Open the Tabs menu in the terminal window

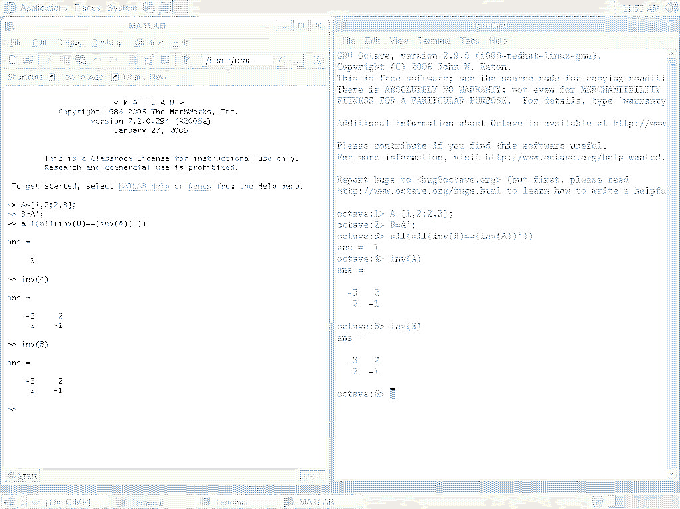click(470, 40)
